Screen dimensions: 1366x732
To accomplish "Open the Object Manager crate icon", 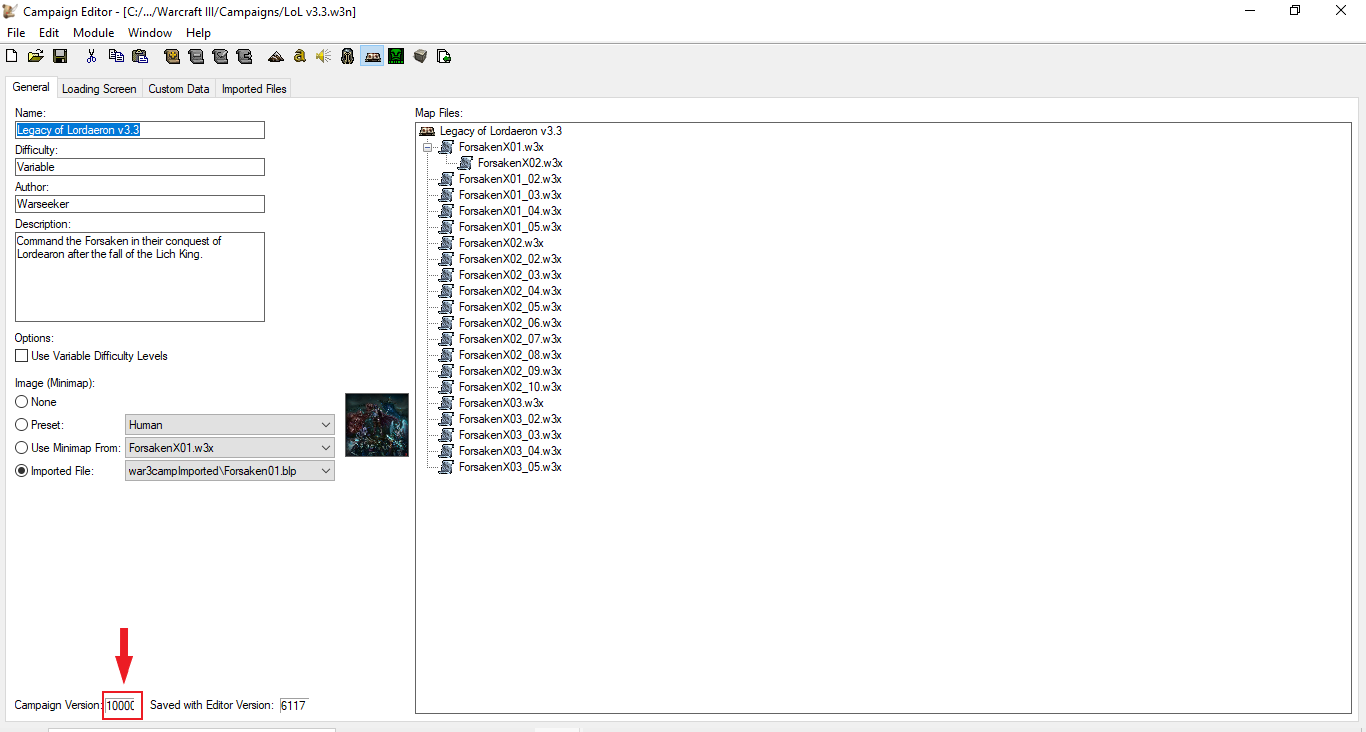I will (420, 56).
